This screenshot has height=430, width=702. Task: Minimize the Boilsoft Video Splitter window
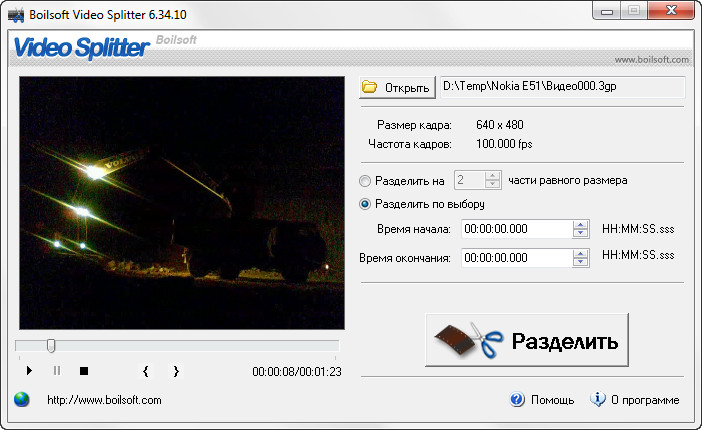607,11
